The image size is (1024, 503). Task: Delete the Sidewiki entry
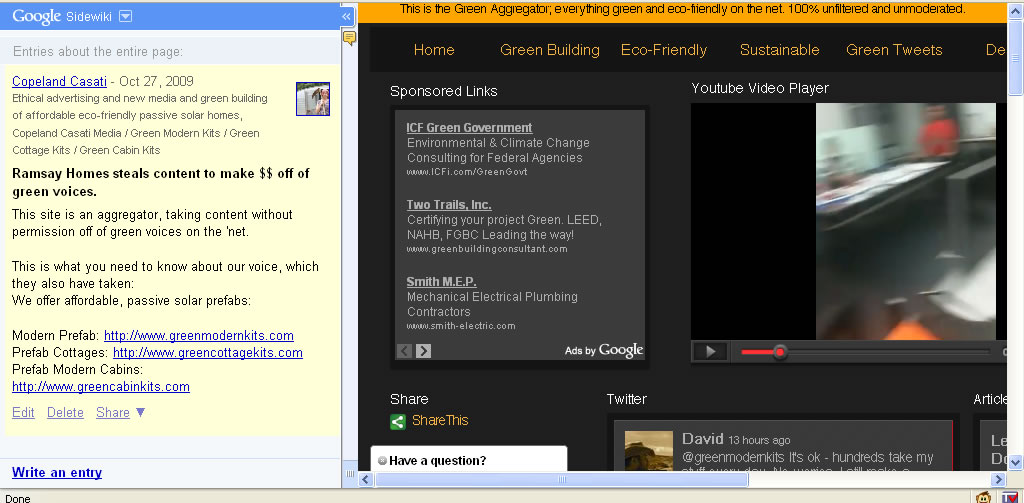pos(65,413)
